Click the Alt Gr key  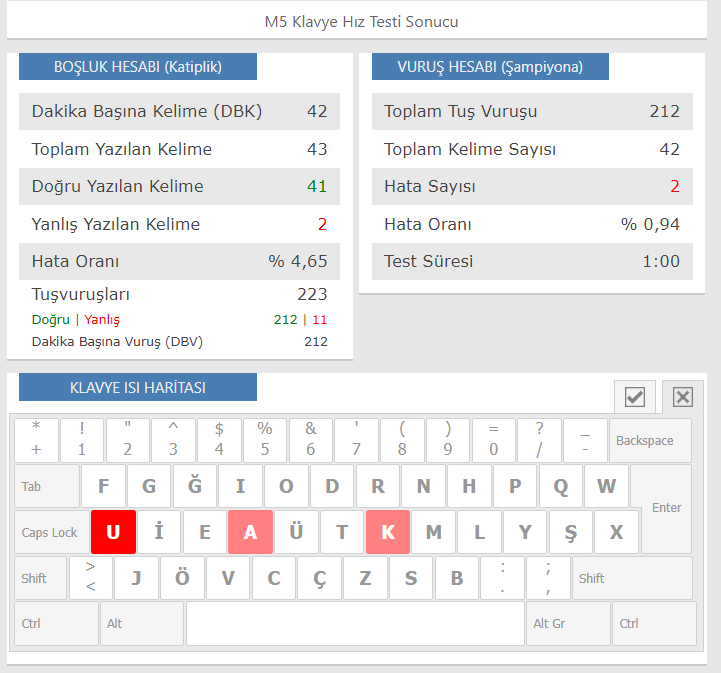pos(568,623)
